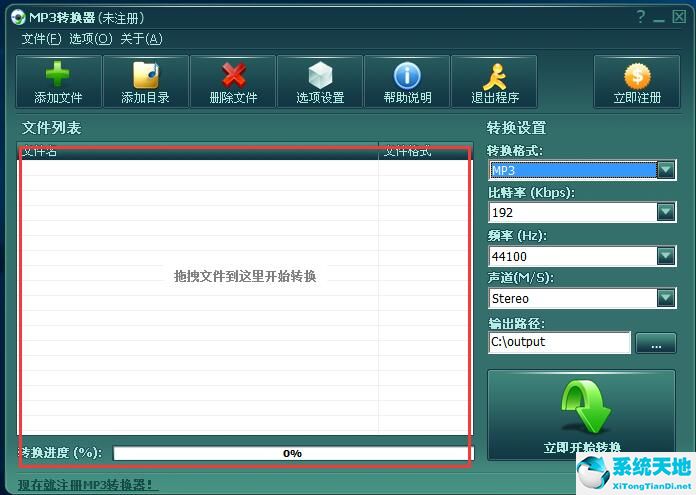Click the question mark help button in title bar
The width and height of the screenshot is (696, 495).
click(x=641, y=17)
